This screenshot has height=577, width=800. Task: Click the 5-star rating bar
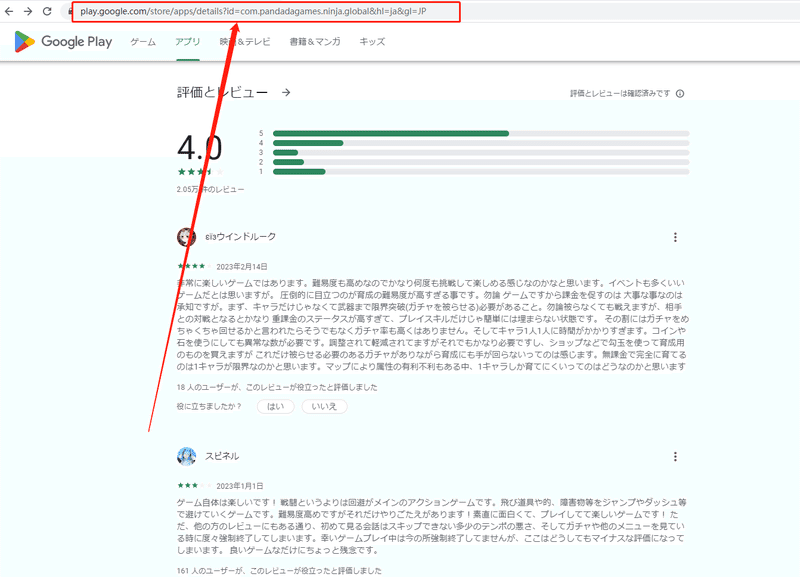tap(481, 133)
